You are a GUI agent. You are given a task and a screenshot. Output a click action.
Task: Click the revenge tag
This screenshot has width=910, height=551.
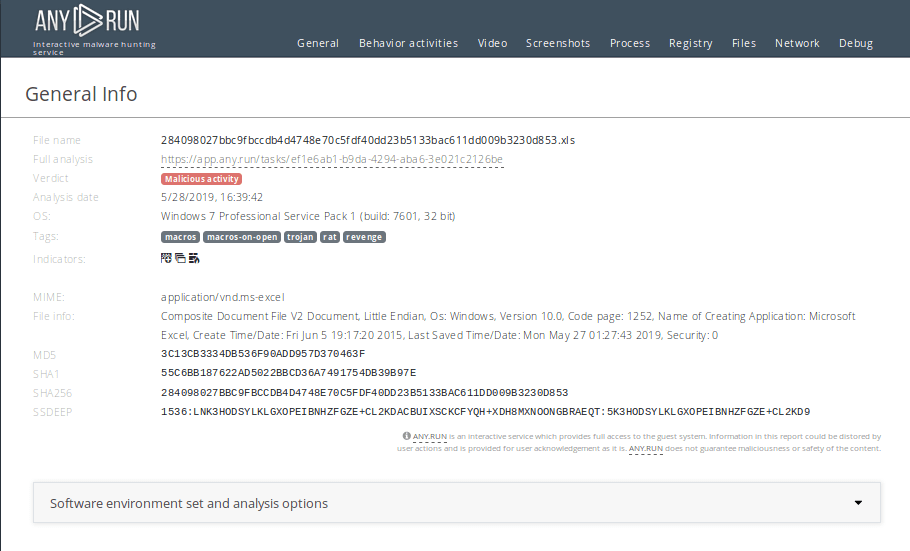tap(365, 237)
